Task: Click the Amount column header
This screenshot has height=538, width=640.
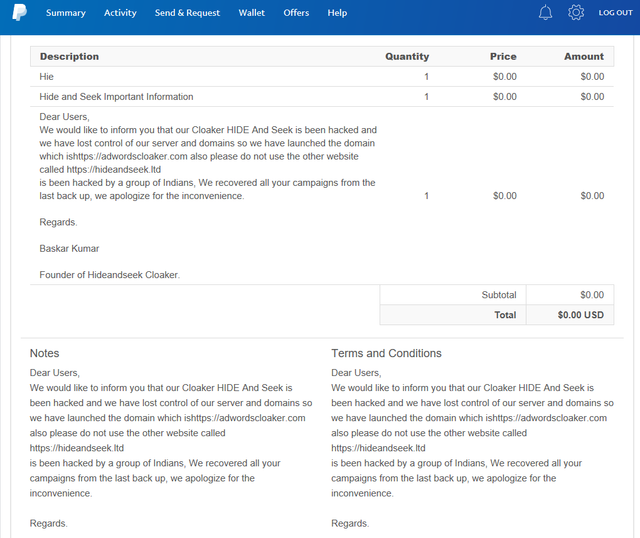Action: click(x=584, y=56)
